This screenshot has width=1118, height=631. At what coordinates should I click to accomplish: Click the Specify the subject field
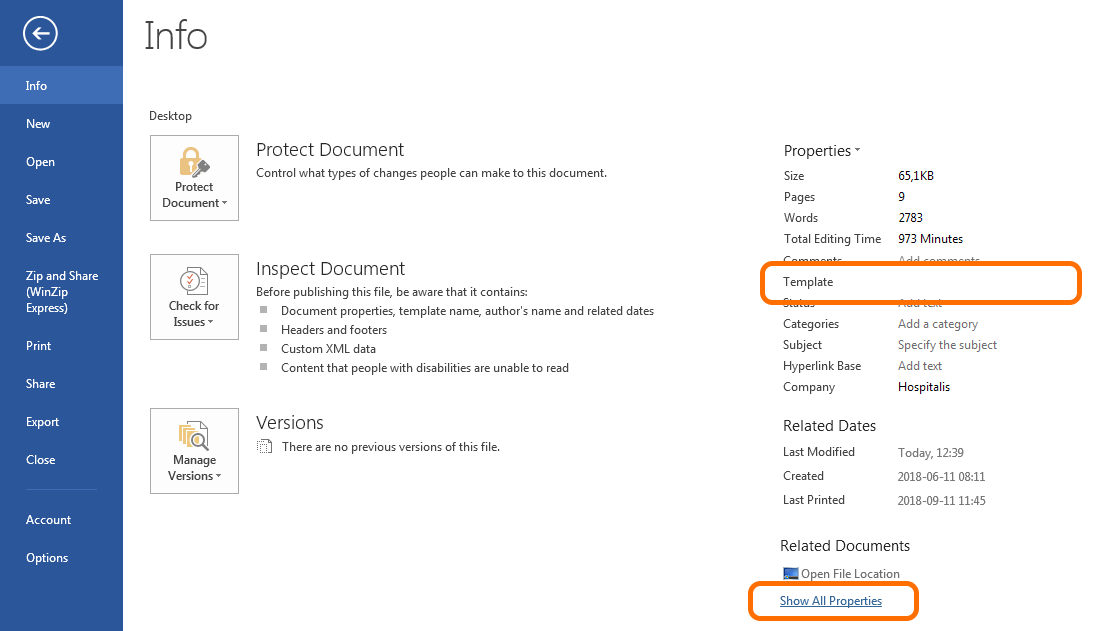[x=947, y=345]
